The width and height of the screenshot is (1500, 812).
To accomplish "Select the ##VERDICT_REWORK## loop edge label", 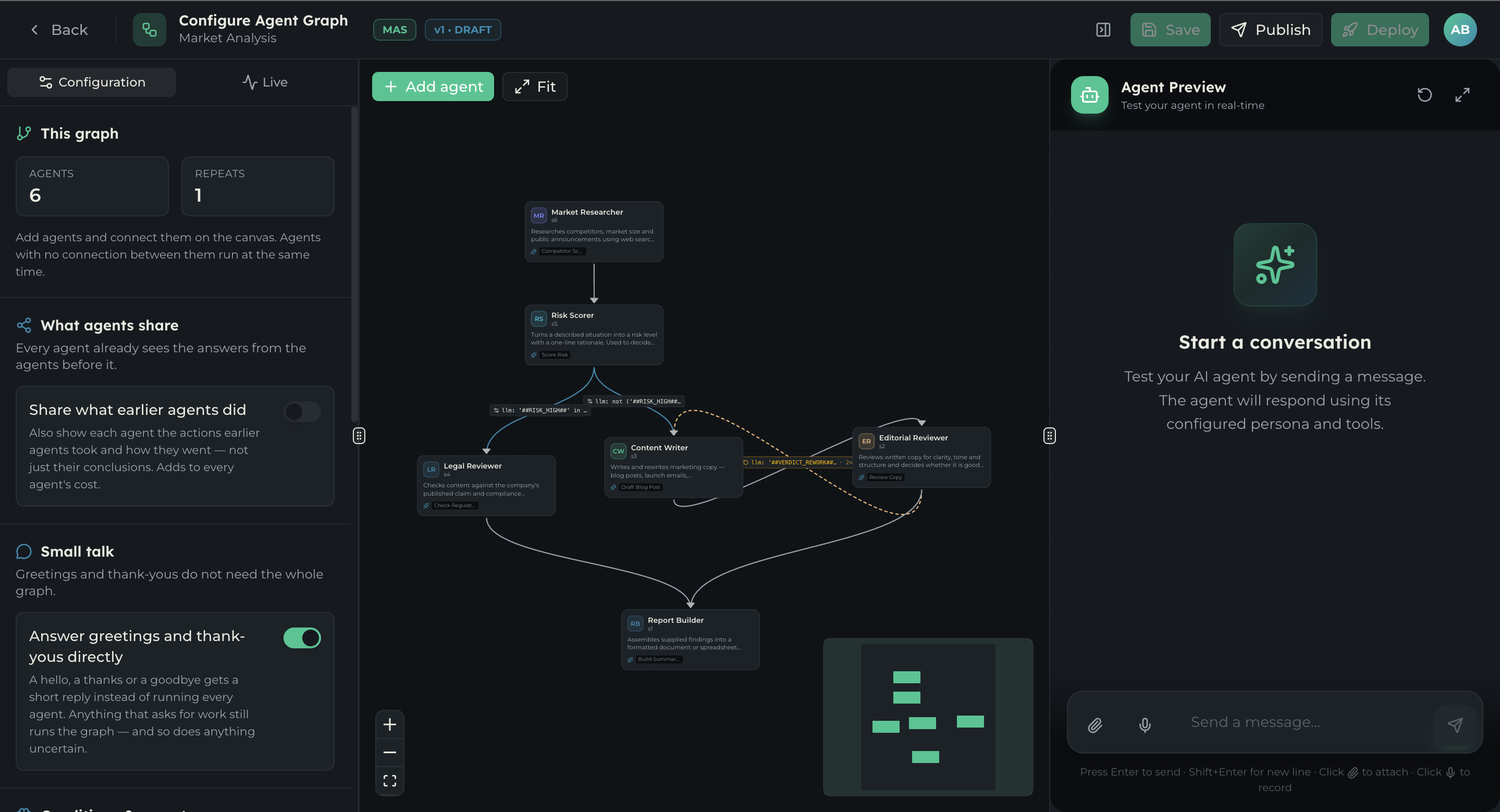I will pos(798,462).
